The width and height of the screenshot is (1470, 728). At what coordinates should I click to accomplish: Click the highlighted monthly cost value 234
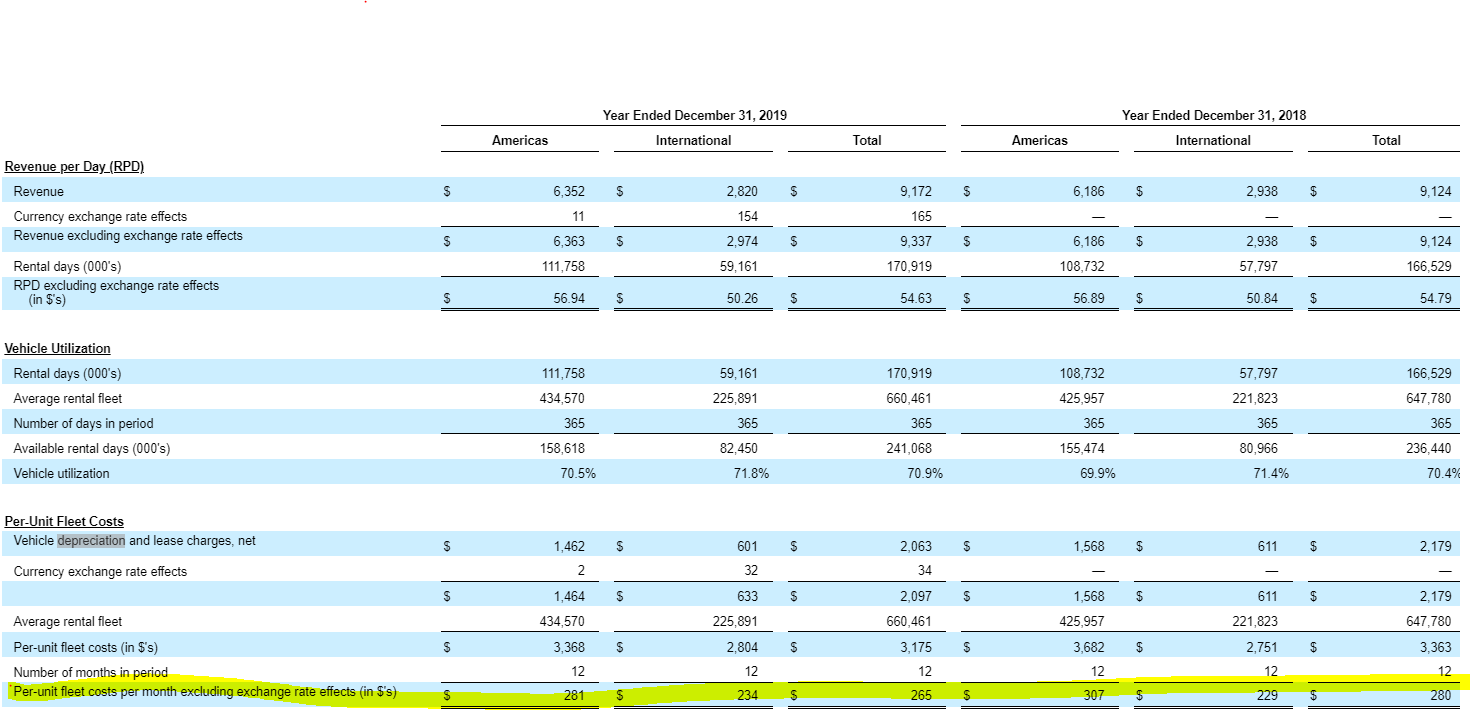point(747,695)
